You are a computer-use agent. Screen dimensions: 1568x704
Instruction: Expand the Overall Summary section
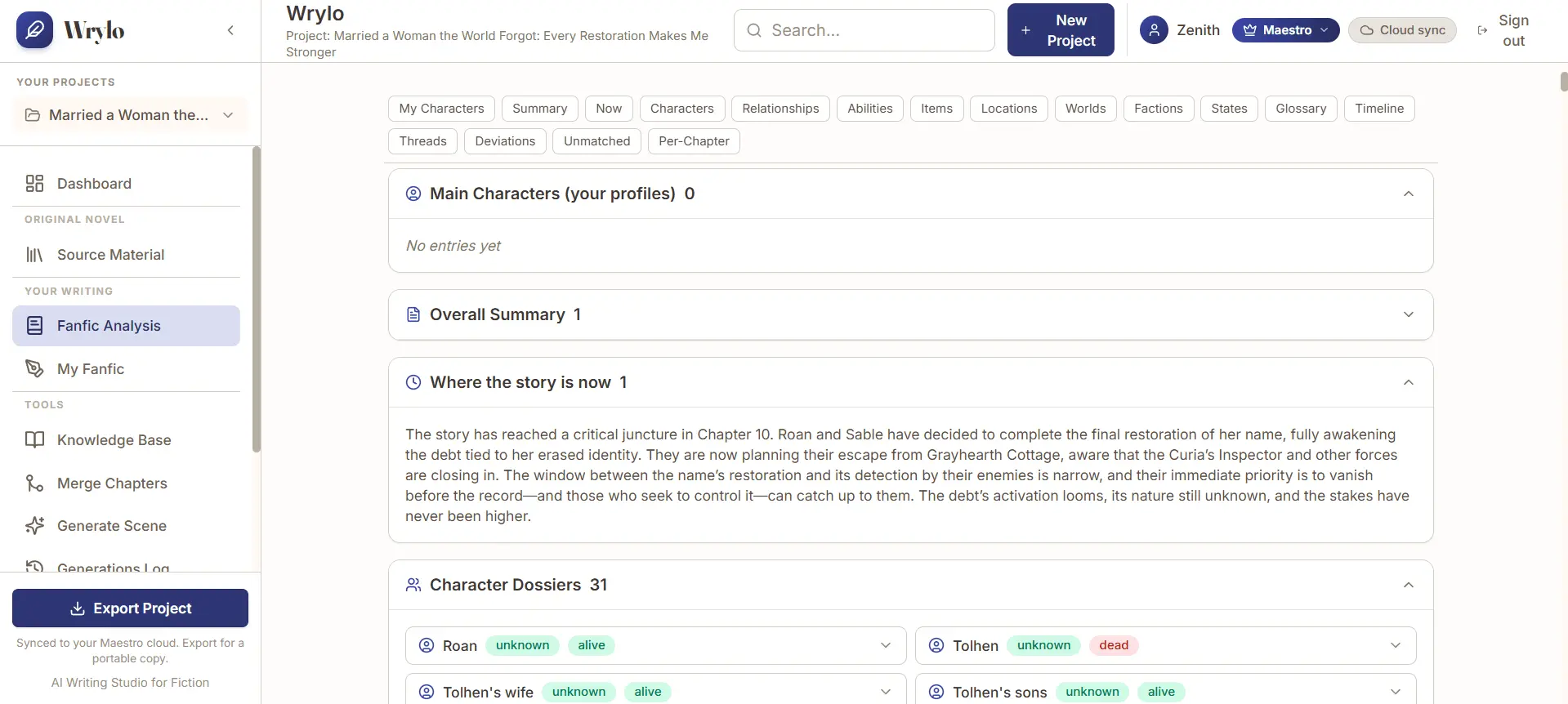1409,314
